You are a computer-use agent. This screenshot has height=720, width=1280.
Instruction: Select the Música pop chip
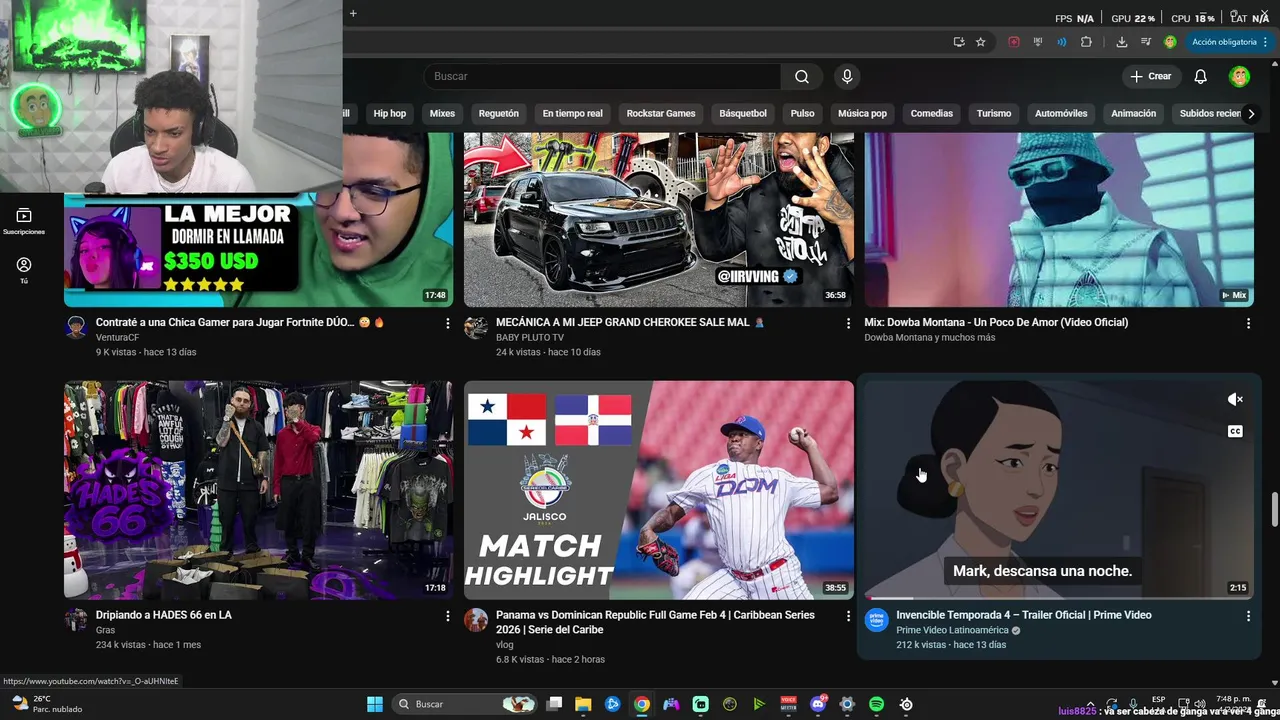pyautogui.click(x=862, y=114)
